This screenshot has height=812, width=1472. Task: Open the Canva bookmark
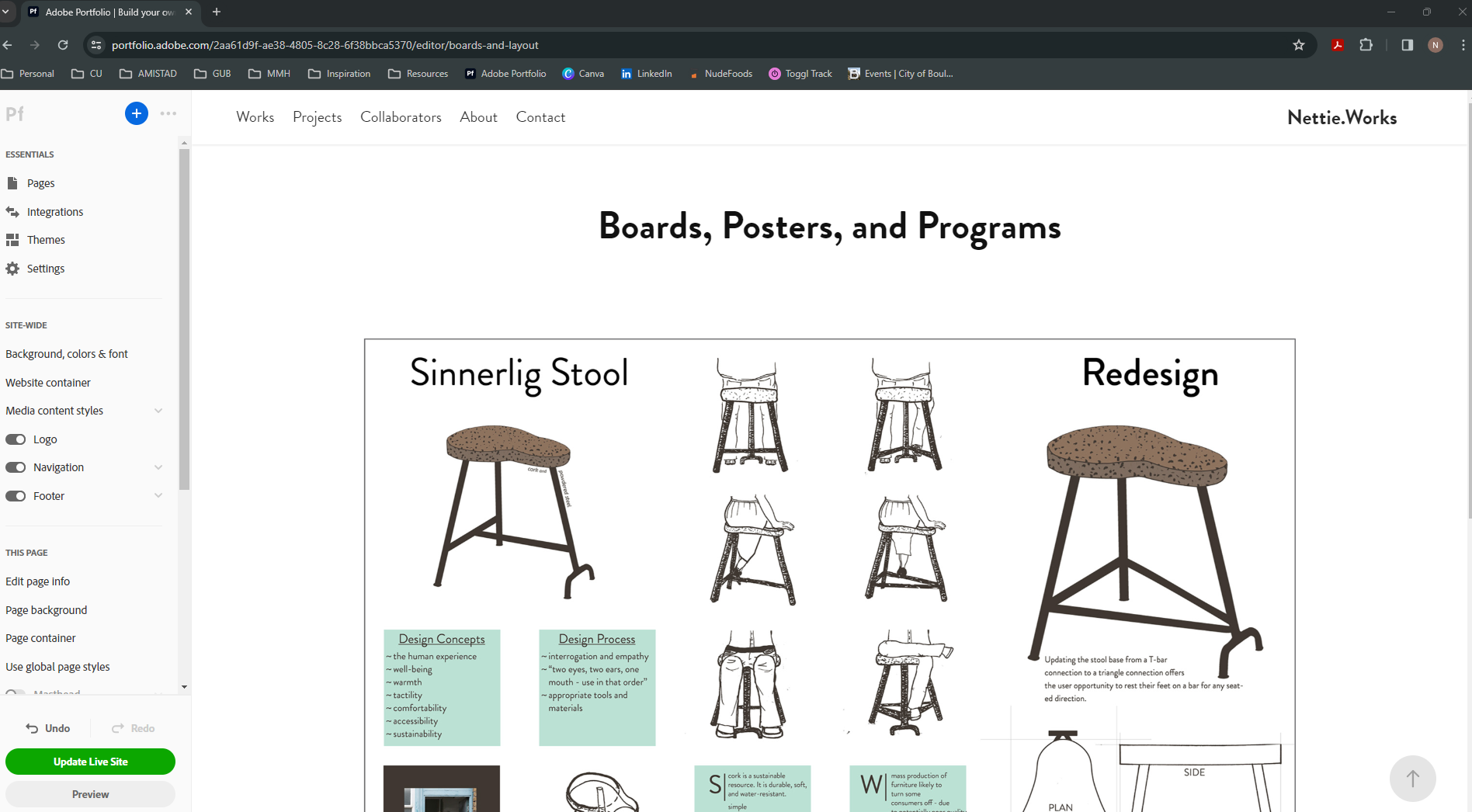(x=583, y=74)
